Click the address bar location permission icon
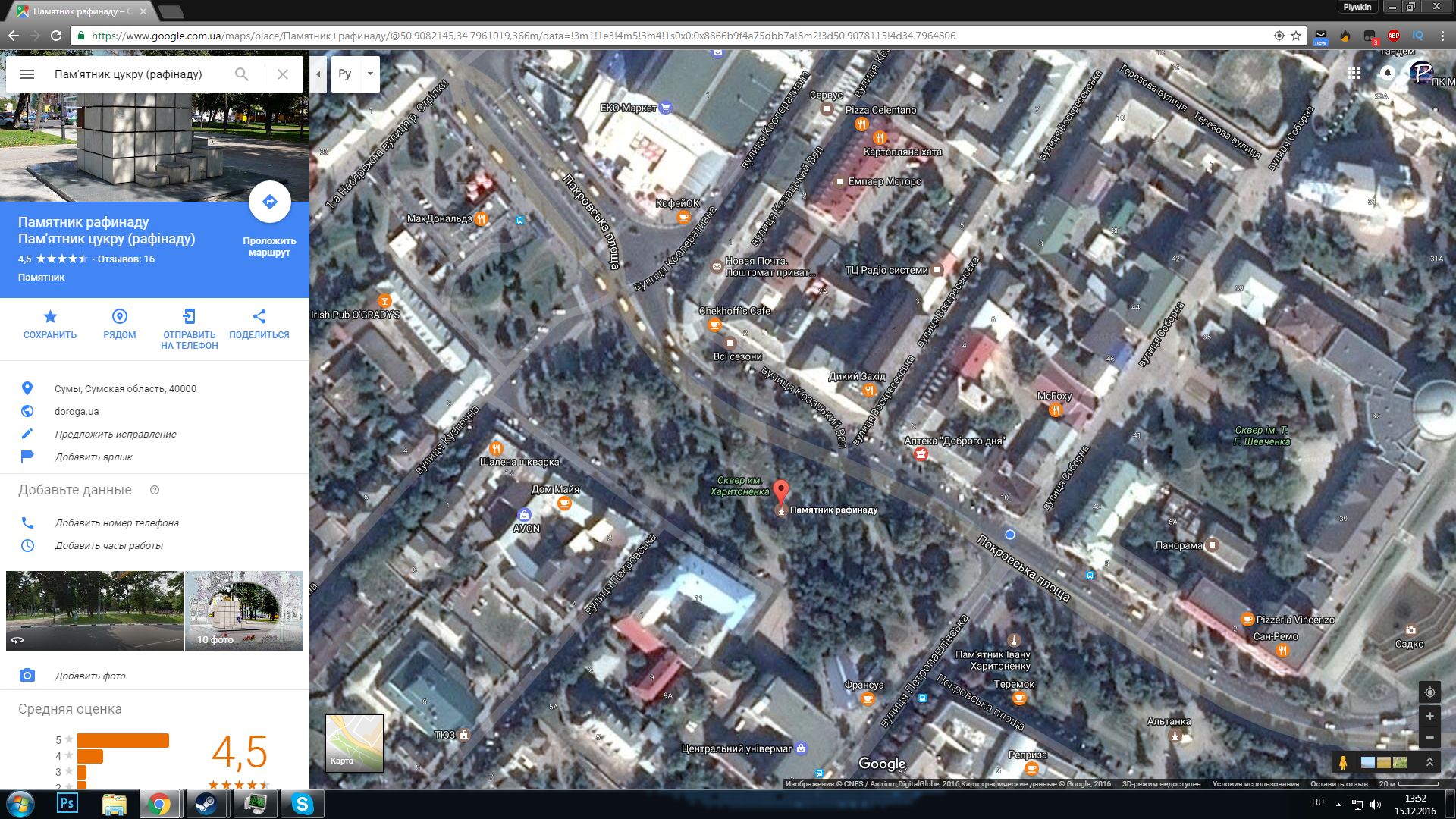The image size is (1456, 819). (1279, 36)
